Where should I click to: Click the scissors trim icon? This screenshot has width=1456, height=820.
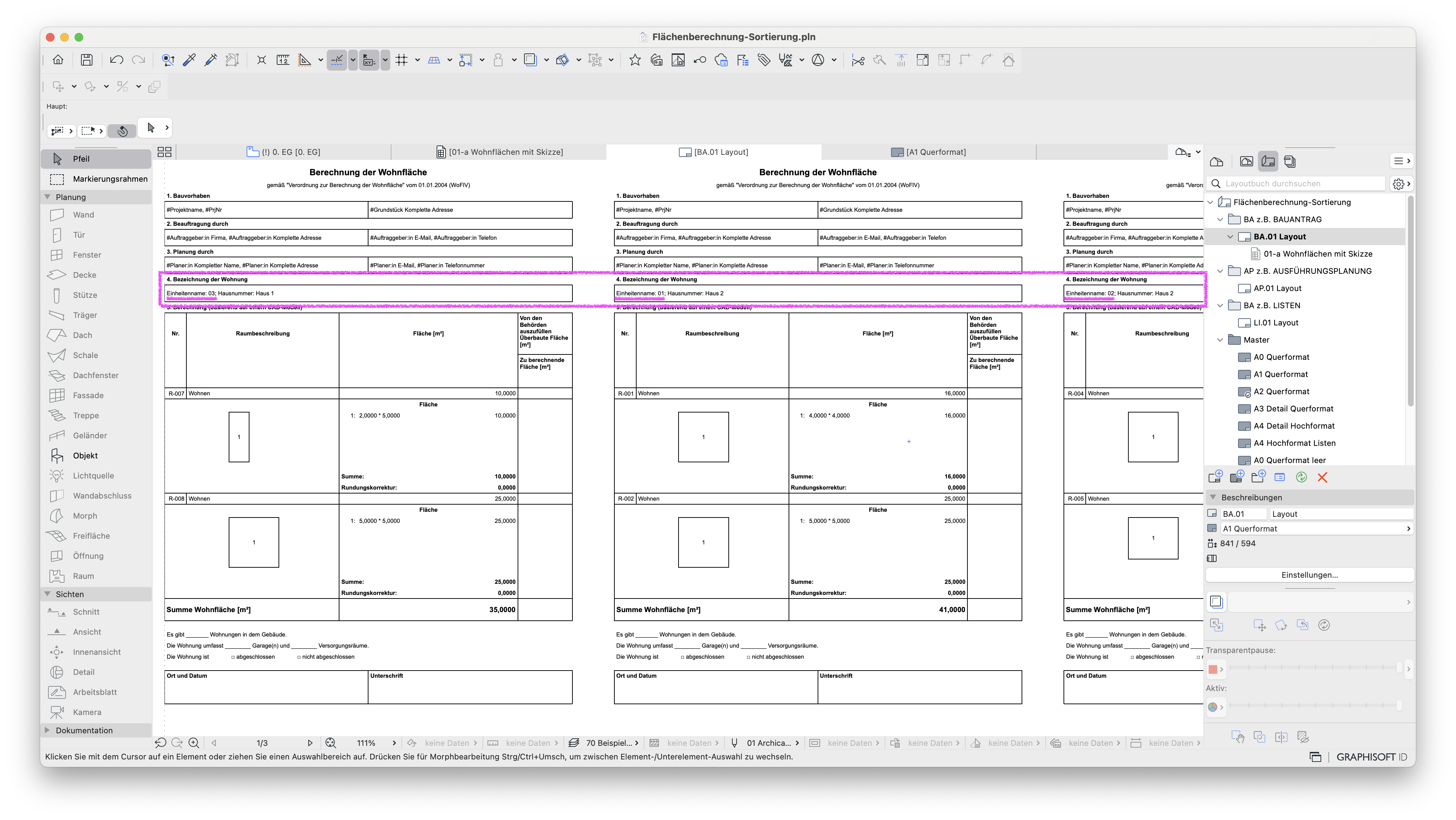pos(858,60)
